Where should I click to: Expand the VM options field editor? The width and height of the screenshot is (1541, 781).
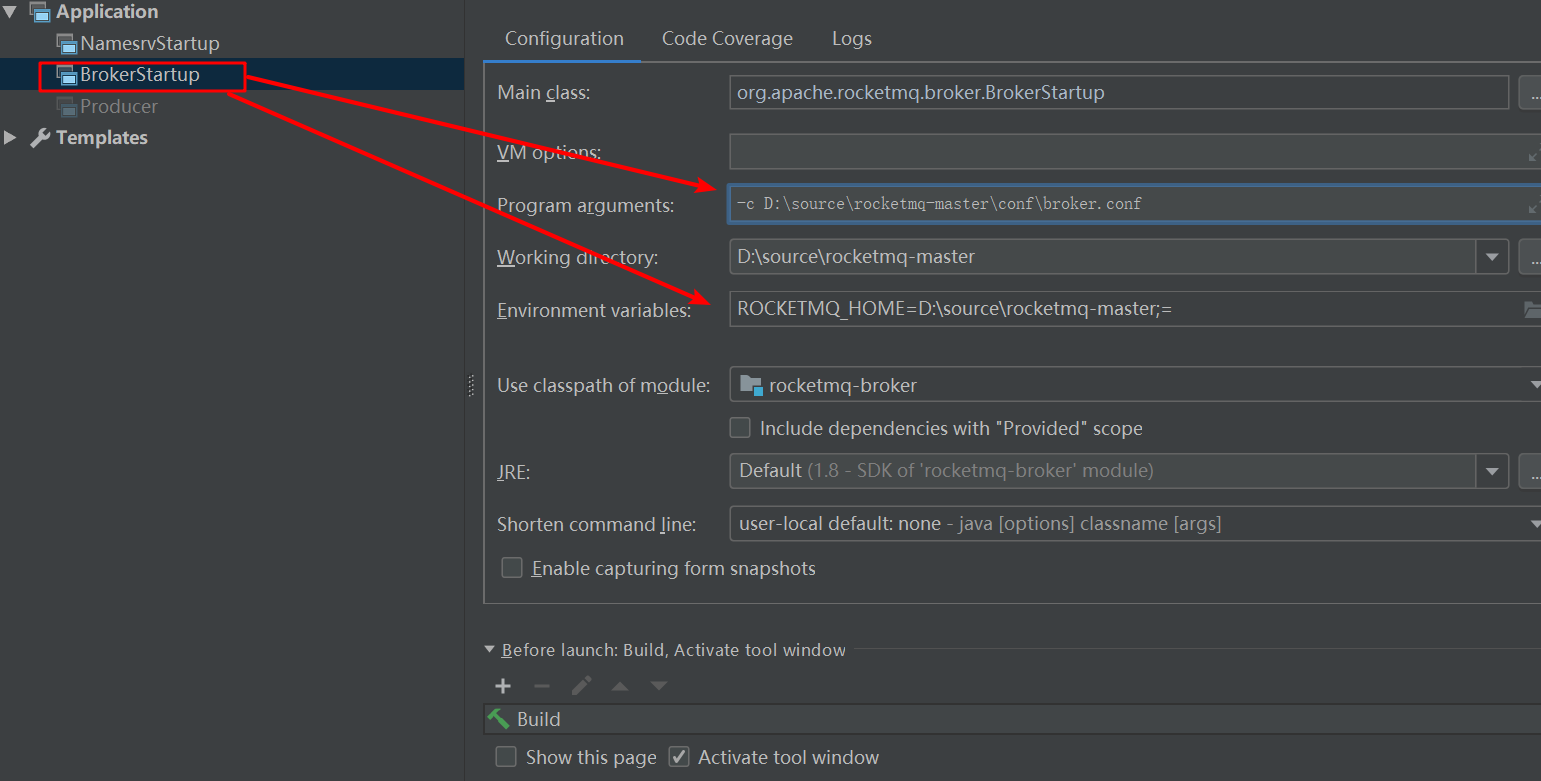point(1533,154)
